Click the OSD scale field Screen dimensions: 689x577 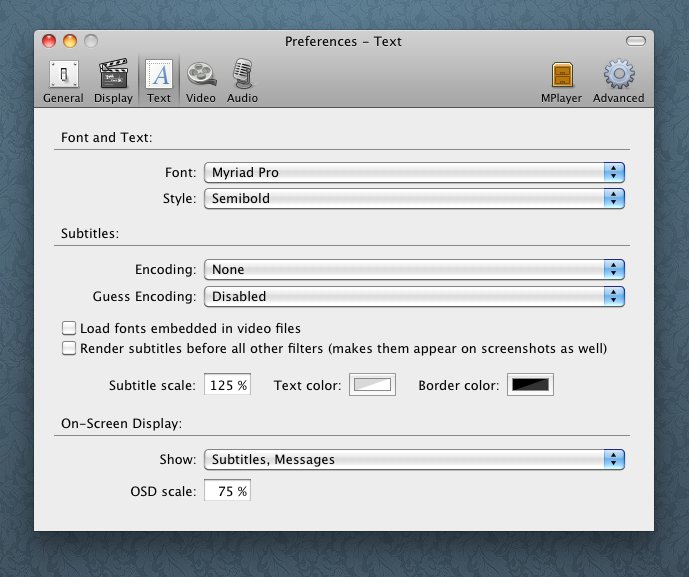click(228, 491)
